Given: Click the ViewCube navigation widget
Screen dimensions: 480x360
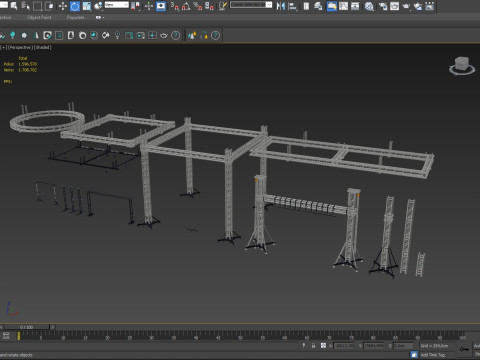Looking at the screenshot, I should pos(462,65).
